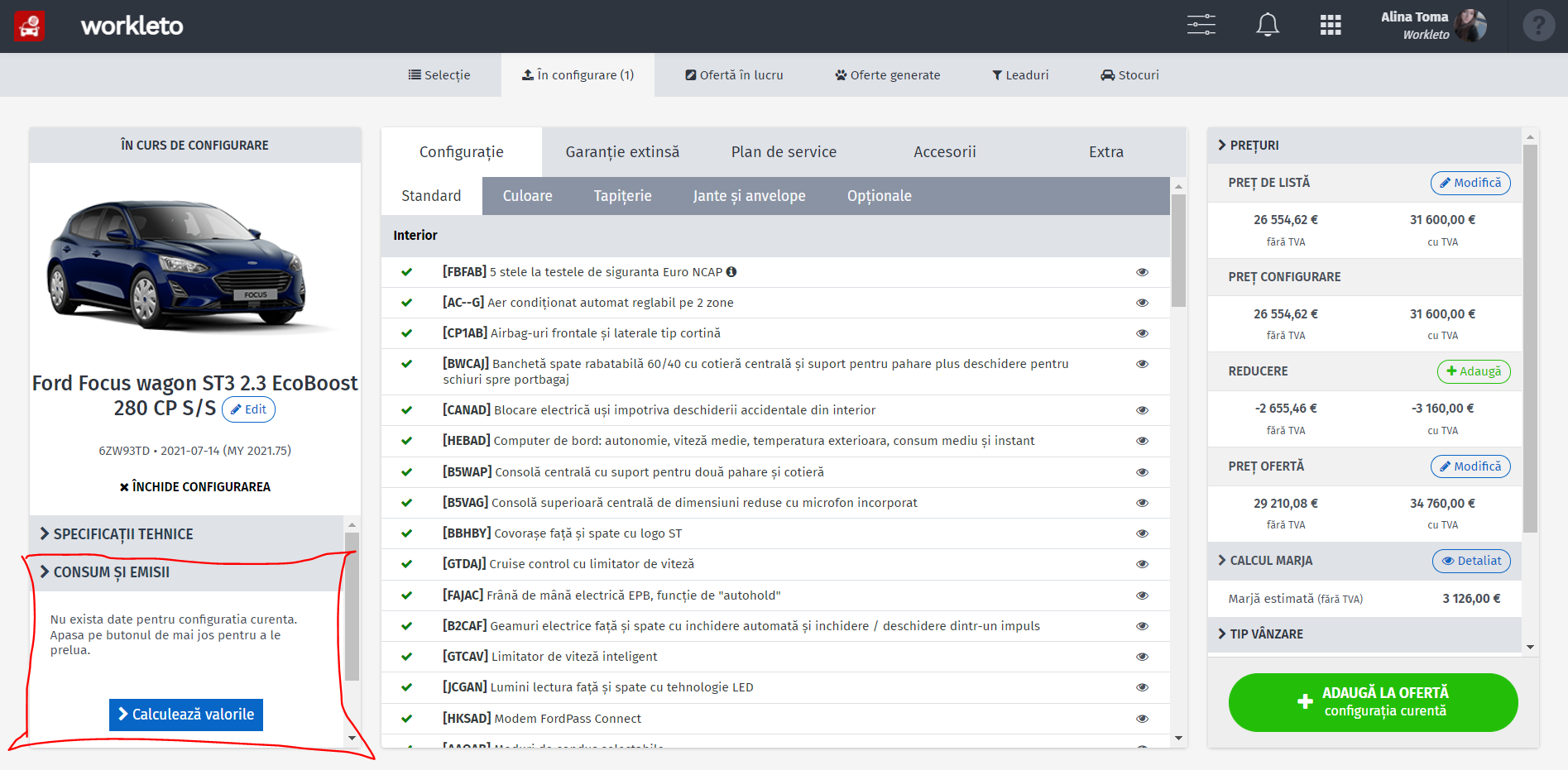
Task: Click the check mark for FAJAC row
Action: tap(406, 595)
